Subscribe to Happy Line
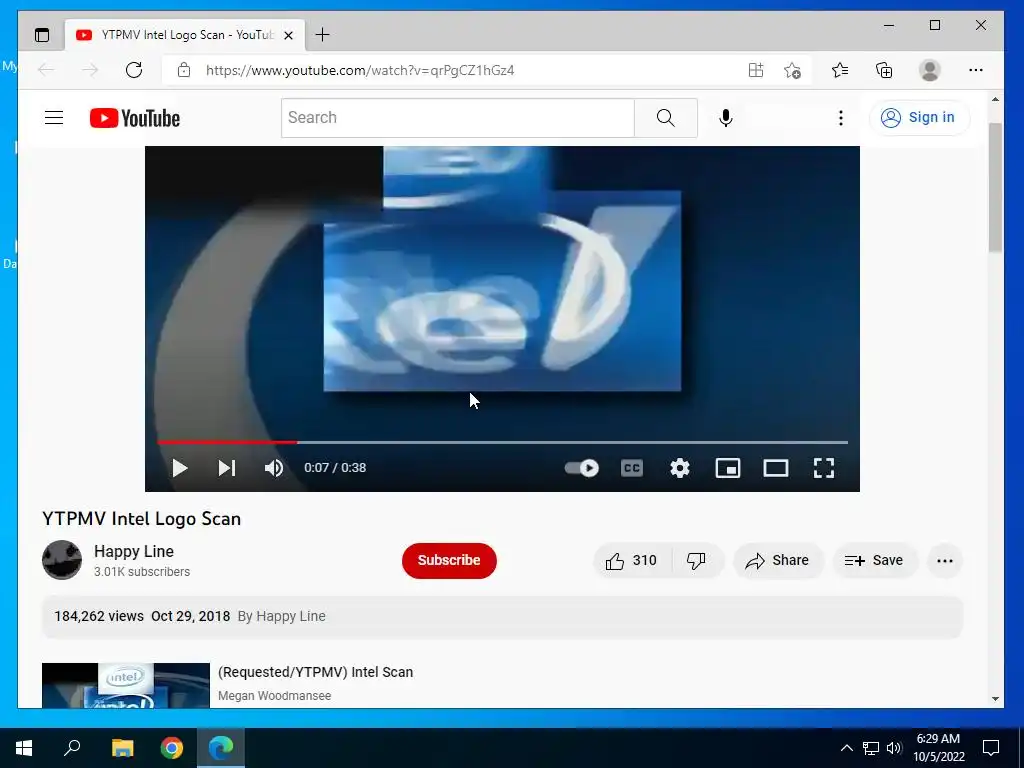 click(449, 560)
